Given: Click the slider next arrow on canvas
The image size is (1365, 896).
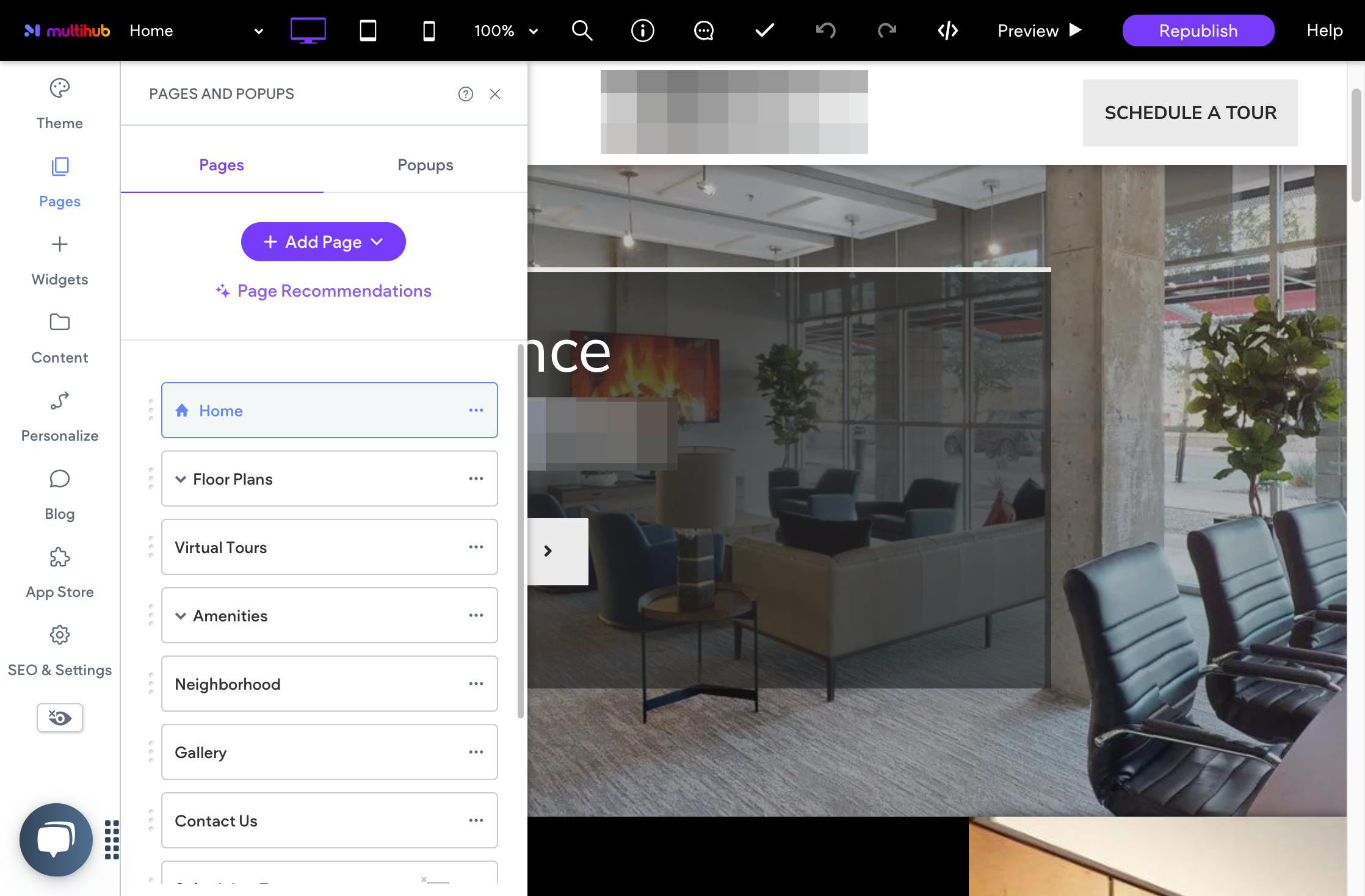Looking at the screenshot, I should point(548,551).
